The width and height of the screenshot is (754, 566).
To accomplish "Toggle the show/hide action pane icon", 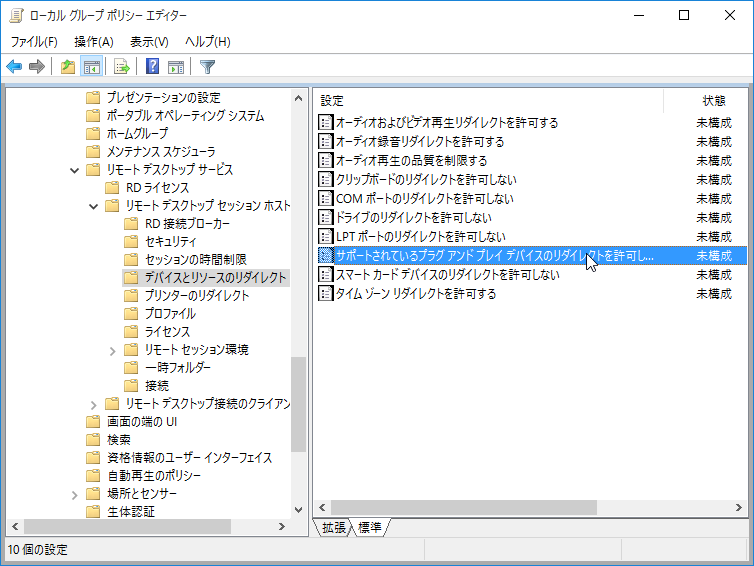I will click(x=176, y=66).
